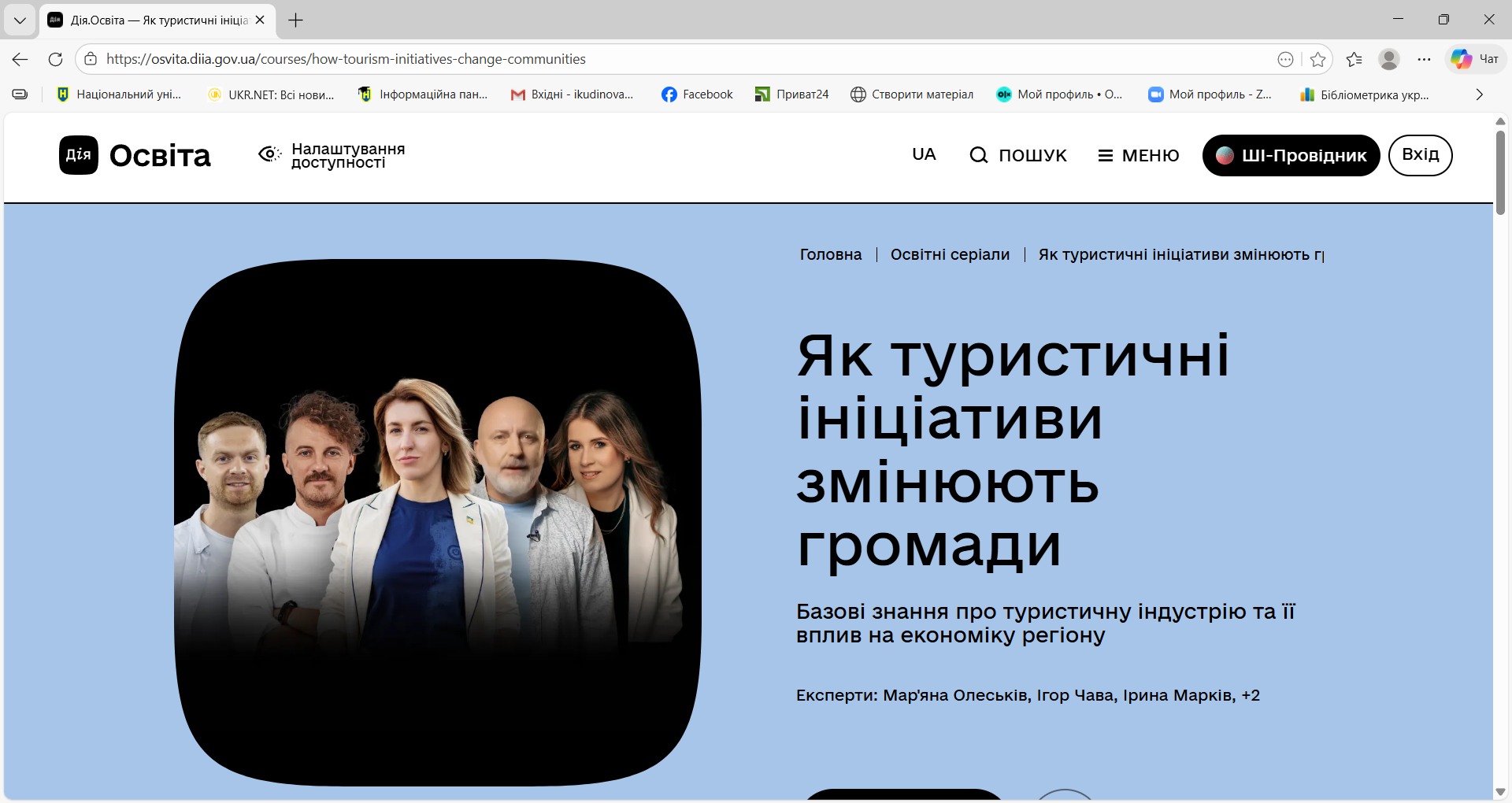Click the Експерти names line
Image resolution: width=1512 pixels, height=803 pixels.
pyautogui.click(x=1028, y=695)
